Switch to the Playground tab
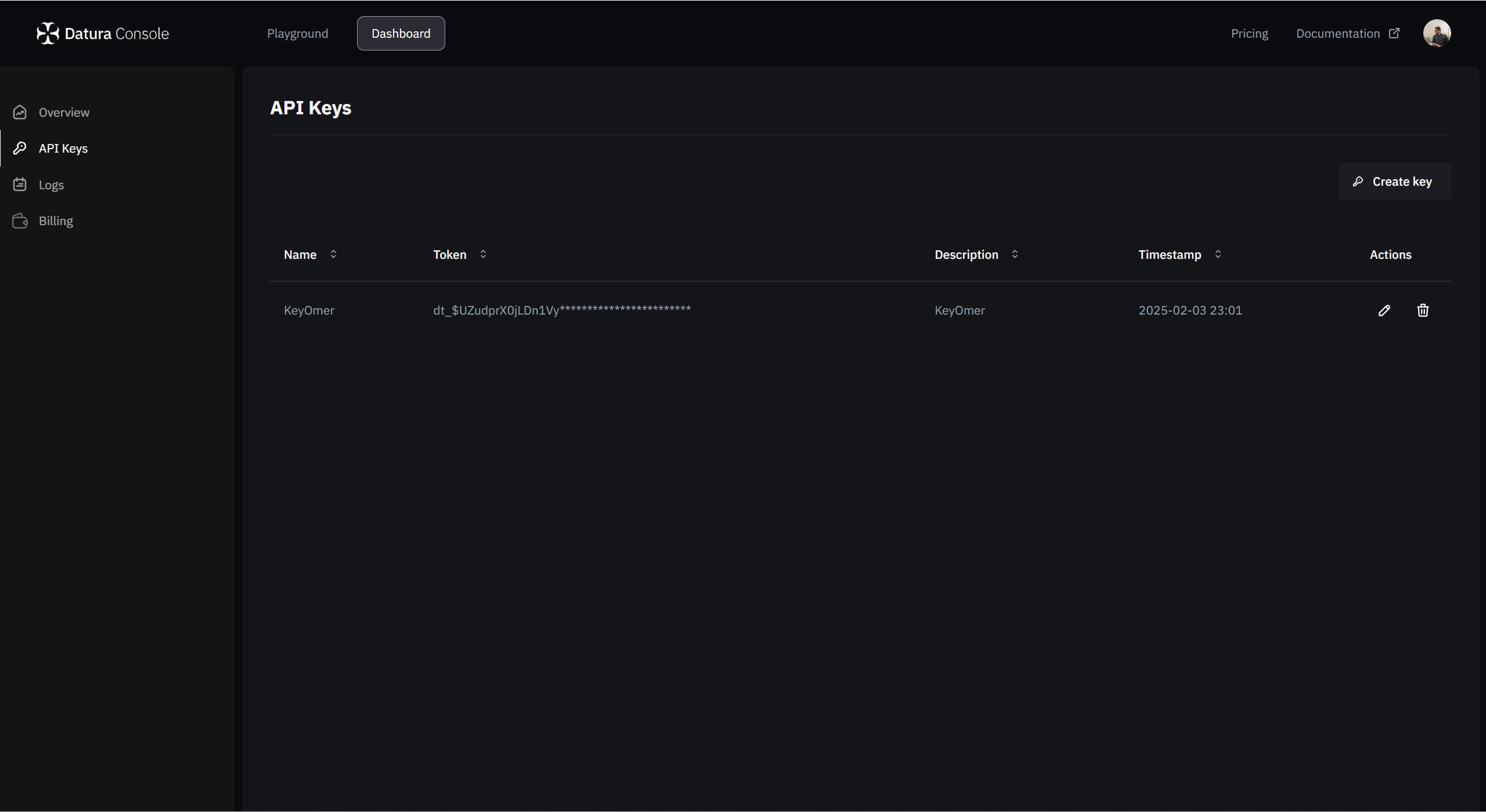Image resolution: width=1486 pixels, height=812 pixels. pos(297,34)
